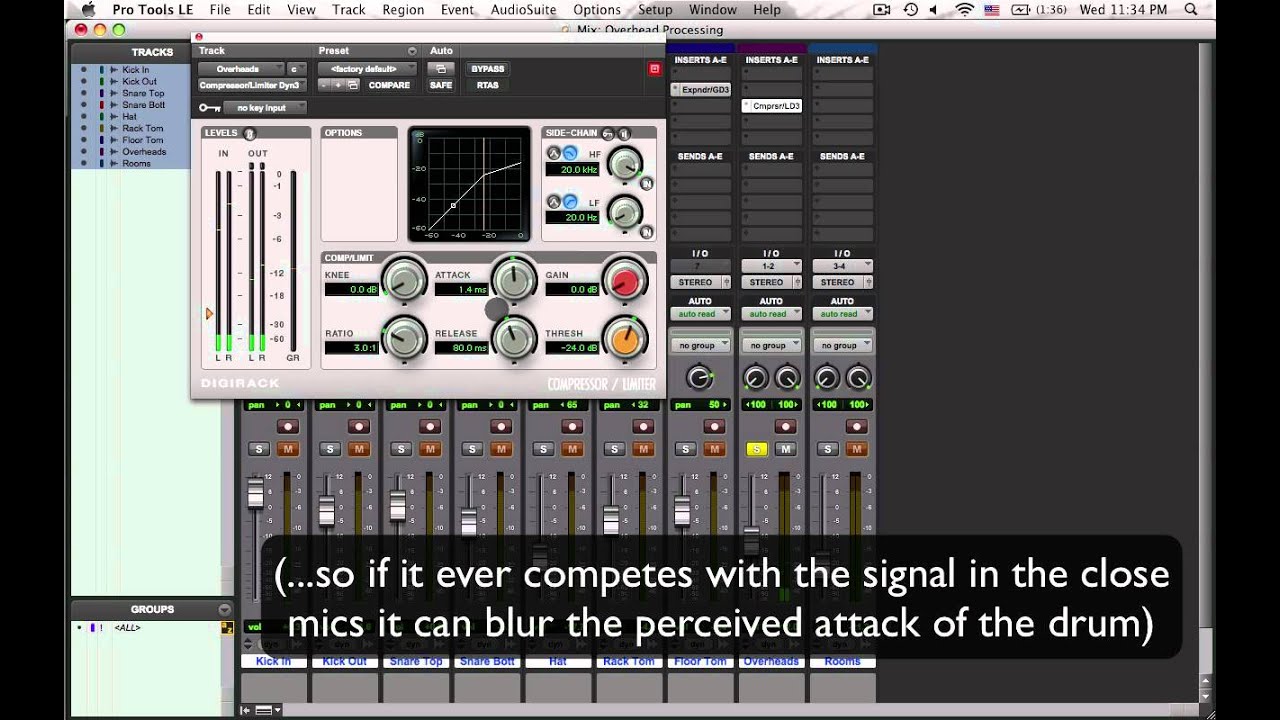The height and width of the screenshot is (720, 1280).
Task: Click the orange threshold arrow on meter
Action: pos(209,314)
